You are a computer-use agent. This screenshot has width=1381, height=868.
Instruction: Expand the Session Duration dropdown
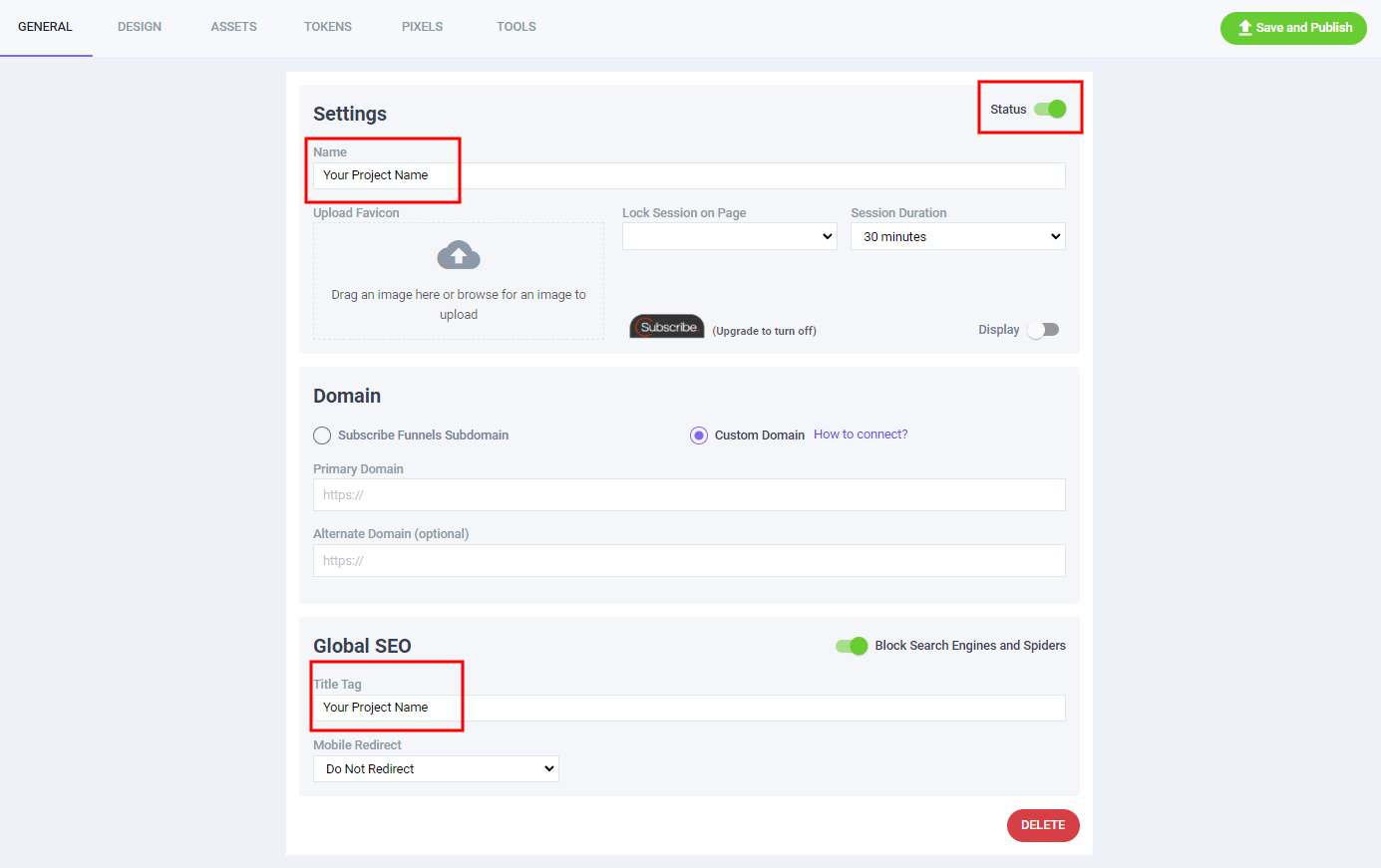pyautogui.click(x=957, y=236)
